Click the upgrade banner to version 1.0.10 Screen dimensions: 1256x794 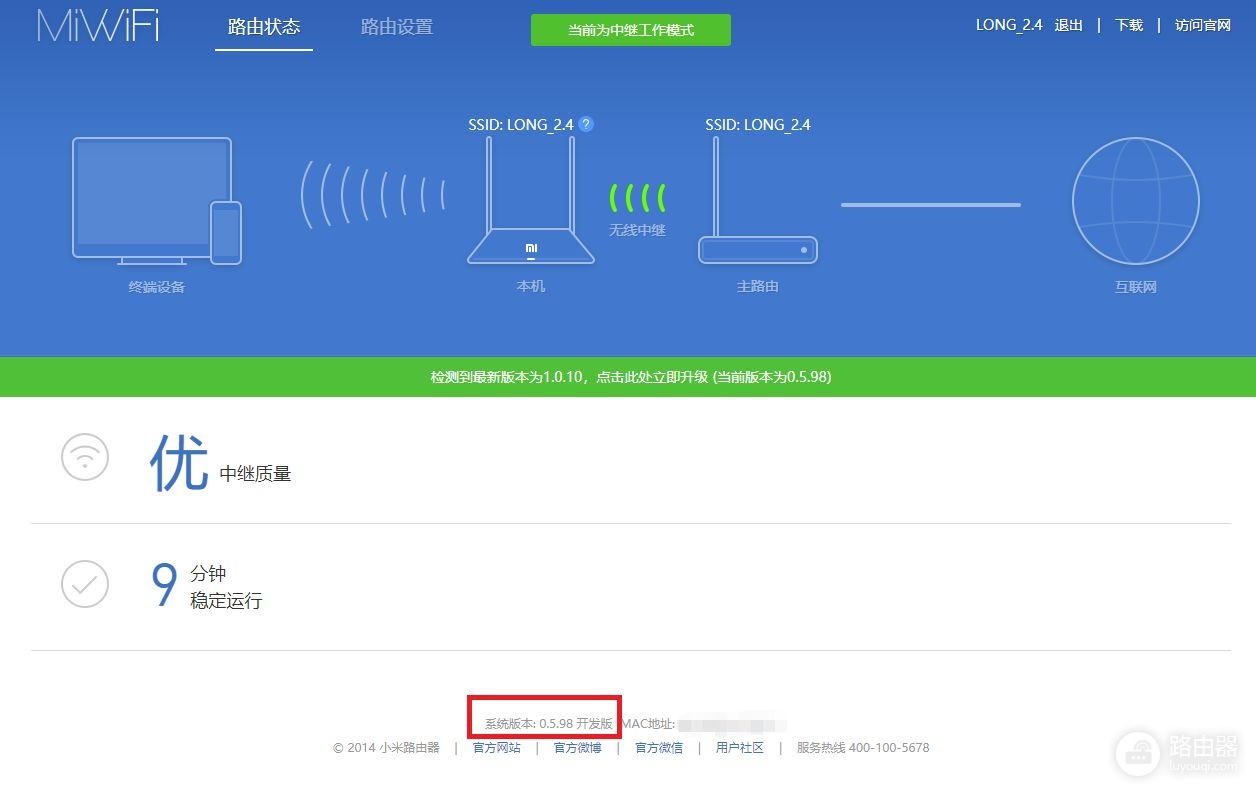coord(628,377)
